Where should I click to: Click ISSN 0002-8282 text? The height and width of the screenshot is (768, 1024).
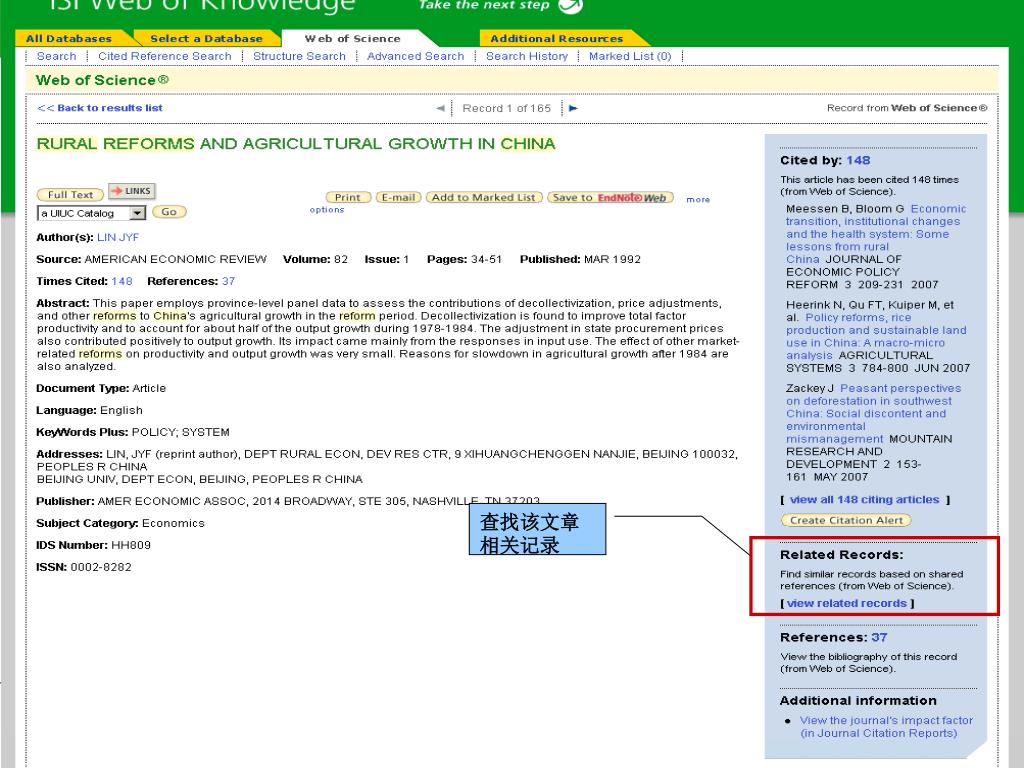click(84, 568)
